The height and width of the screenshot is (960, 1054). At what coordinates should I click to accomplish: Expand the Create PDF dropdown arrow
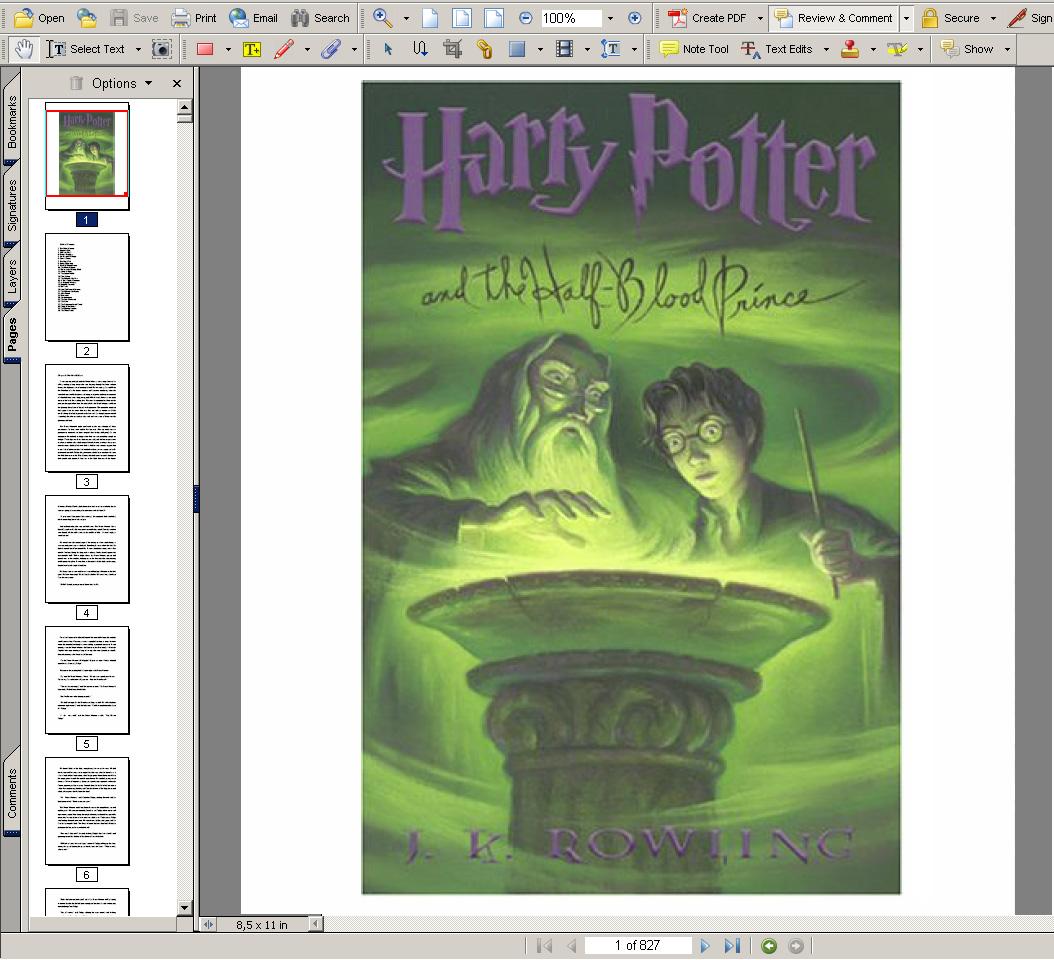click(759, 18)
